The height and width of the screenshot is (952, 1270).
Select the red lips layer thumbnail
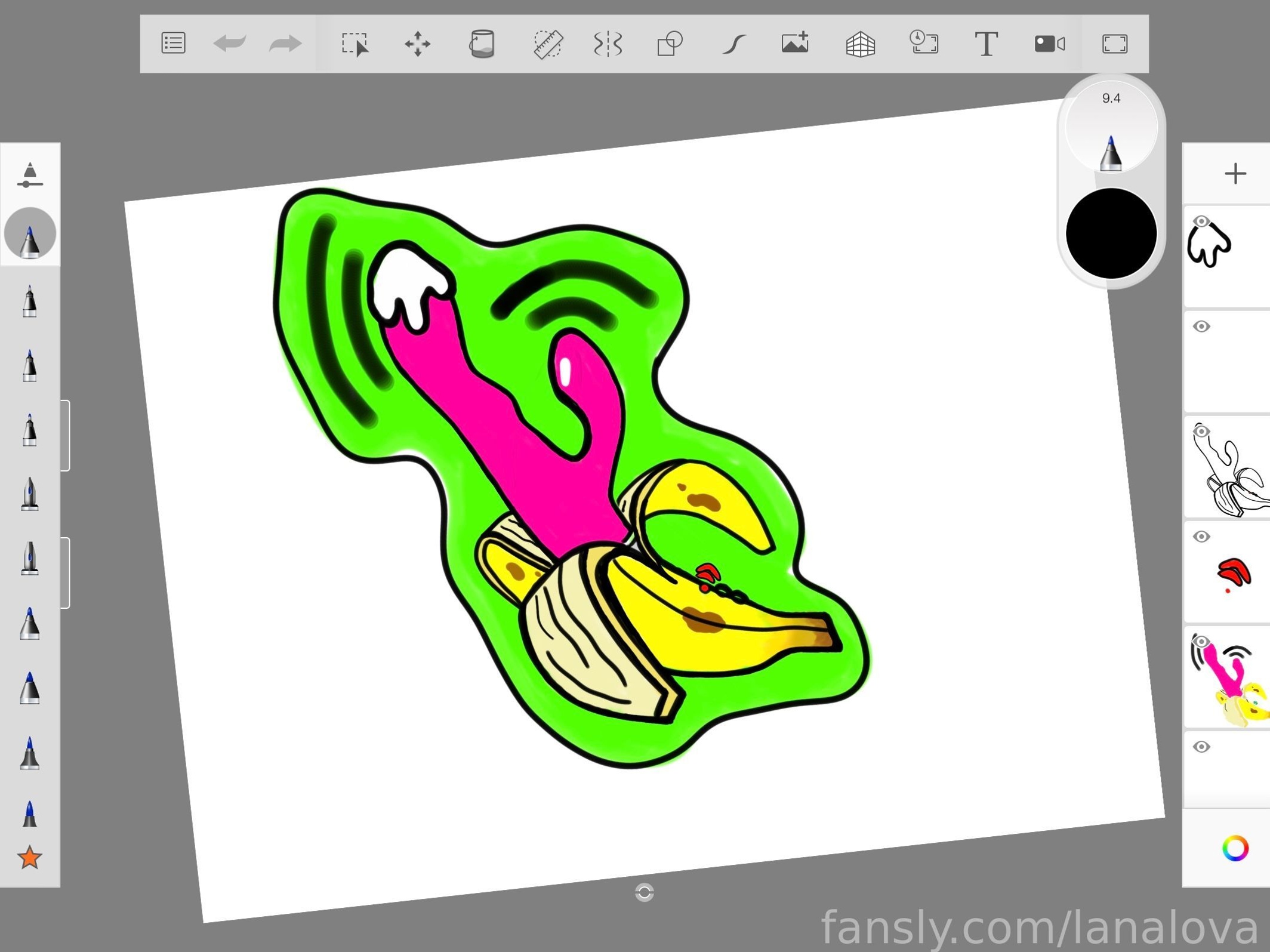coord(1227,572)
